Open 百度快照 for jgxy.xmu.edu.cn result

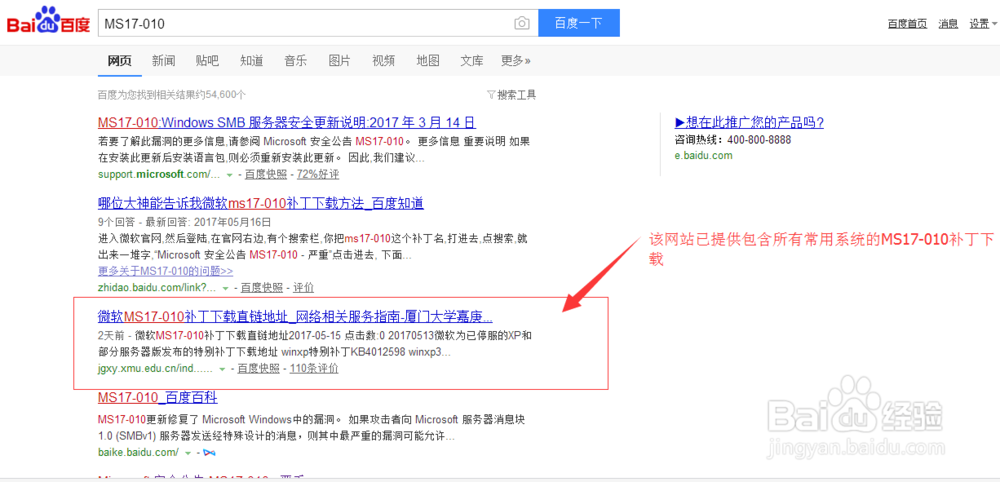258,369
